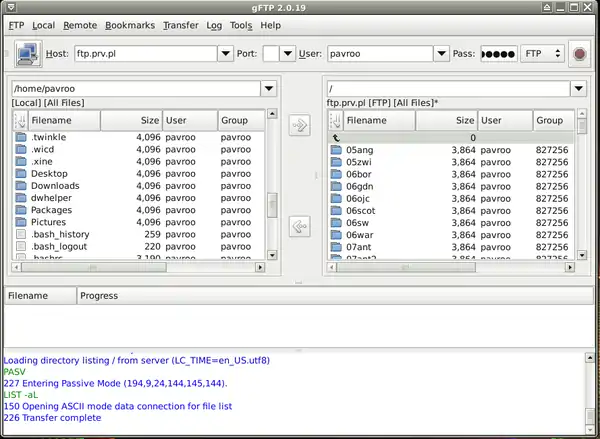Click the upload right-arrow transfer button
Image resolution: width=600 pixels, height=439 pixels.
298,125
